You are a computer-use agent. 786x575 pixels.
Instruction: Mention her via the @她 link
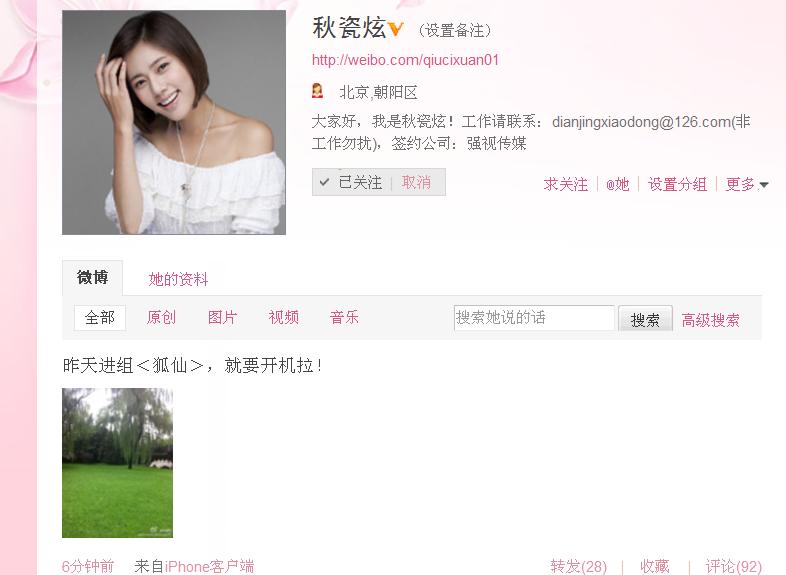point(618,184)
